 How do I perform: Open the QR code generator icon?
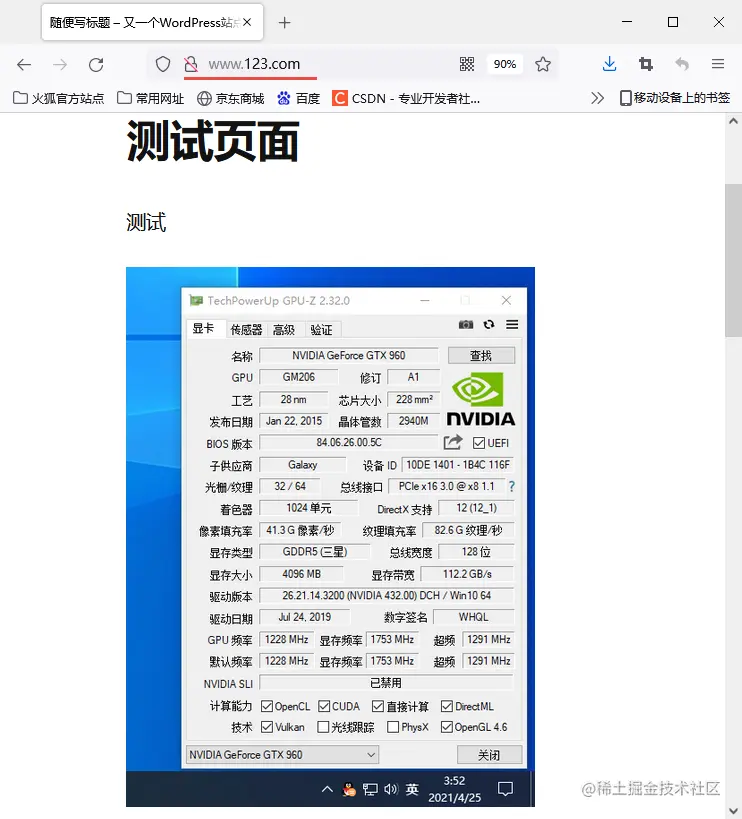tap(467, 64)
